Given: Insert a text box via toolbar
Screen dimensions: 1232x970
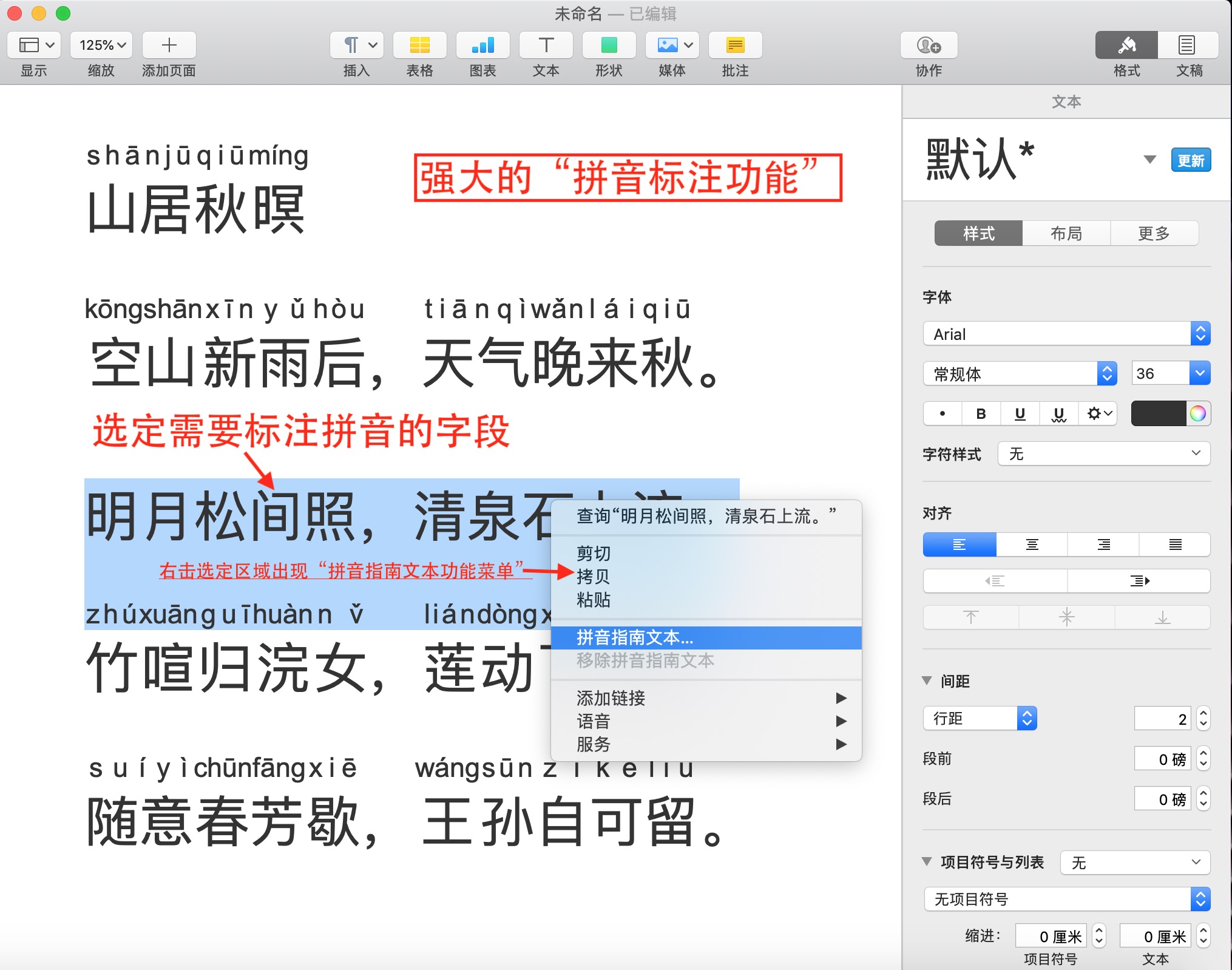Looking at the screenshot, I should 546,46.
